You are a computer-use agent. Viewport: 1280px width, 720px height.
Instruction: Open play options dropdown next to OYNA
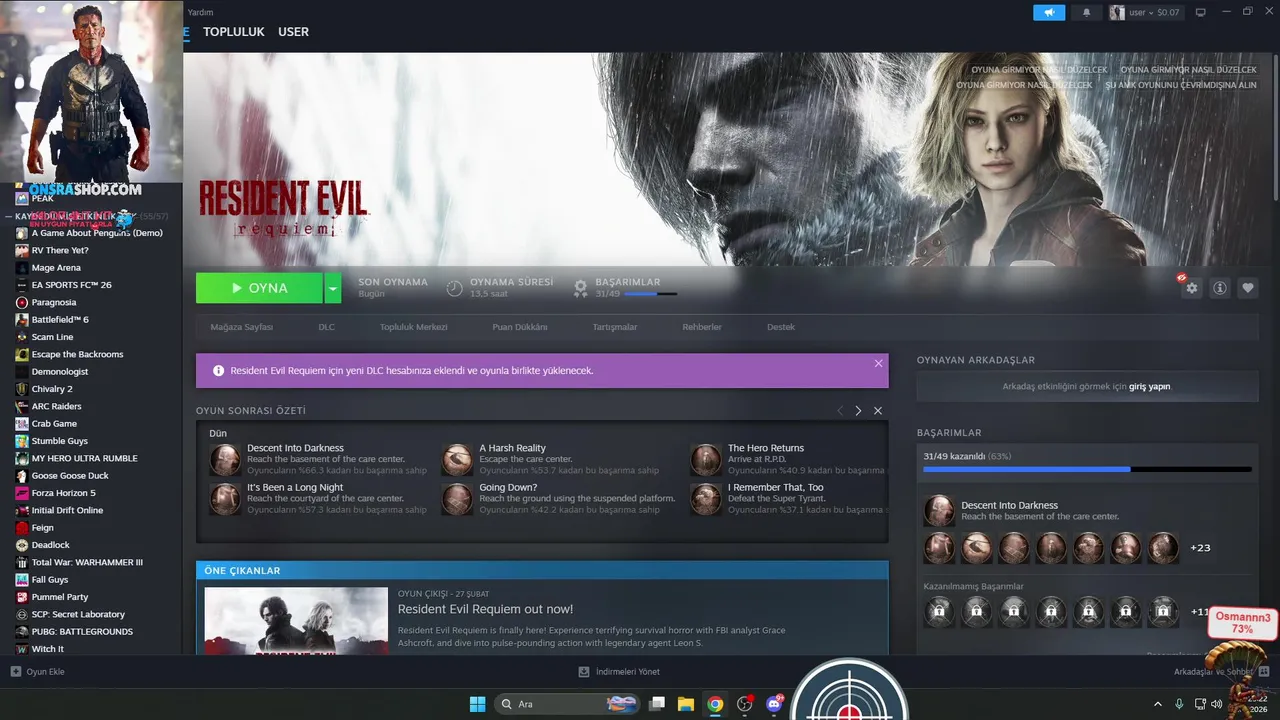[333, 288]
